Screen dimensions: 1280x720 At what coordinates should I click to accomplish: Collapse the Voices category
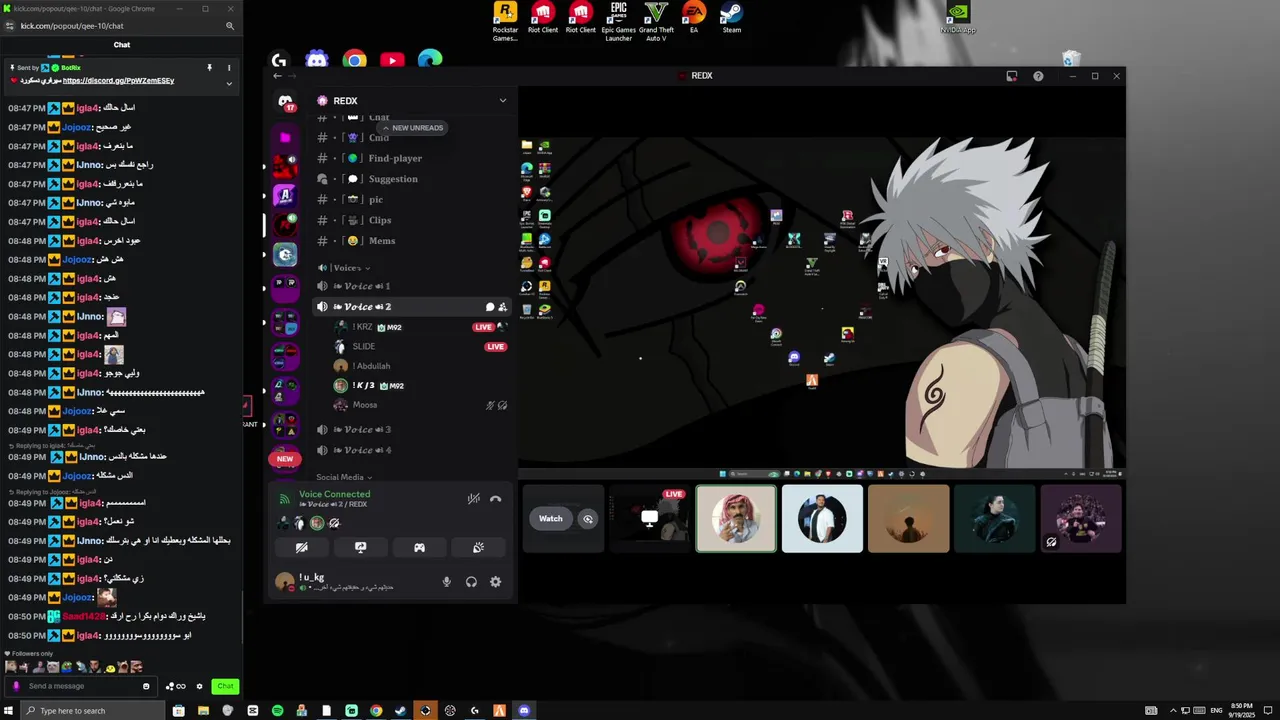345,268
